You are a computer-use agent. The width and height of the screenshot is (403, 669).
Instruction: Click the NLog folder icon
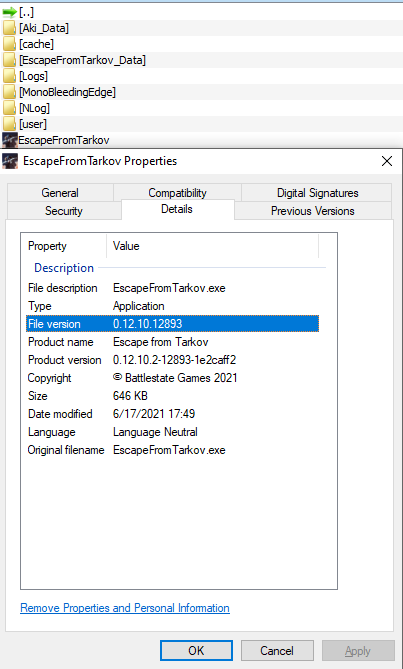(x=9, y=108)
